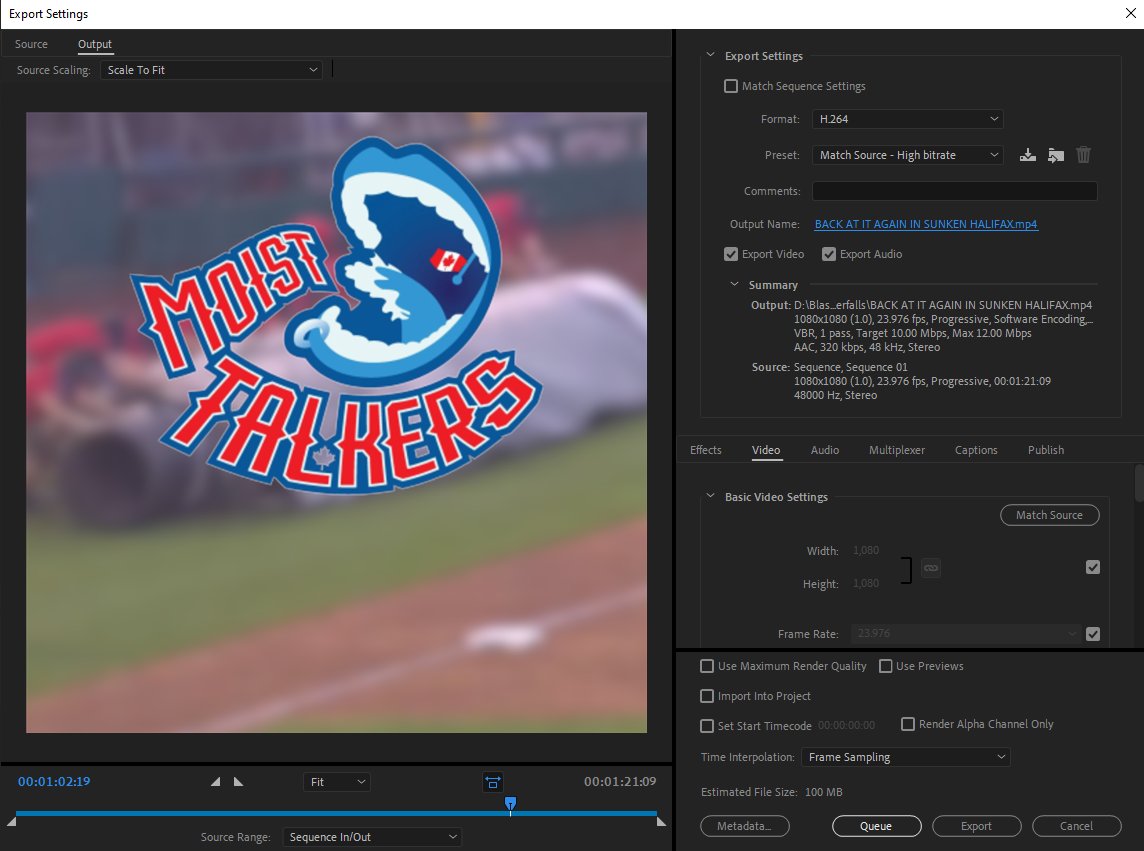Open the Time Interpolation dropdown

905,758
